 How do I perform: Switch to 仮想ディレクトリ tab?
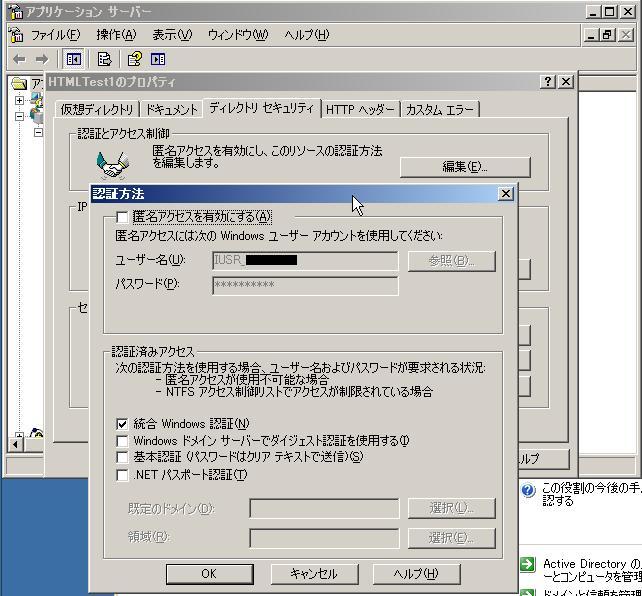pyautogui.click(x=97, y=110)
